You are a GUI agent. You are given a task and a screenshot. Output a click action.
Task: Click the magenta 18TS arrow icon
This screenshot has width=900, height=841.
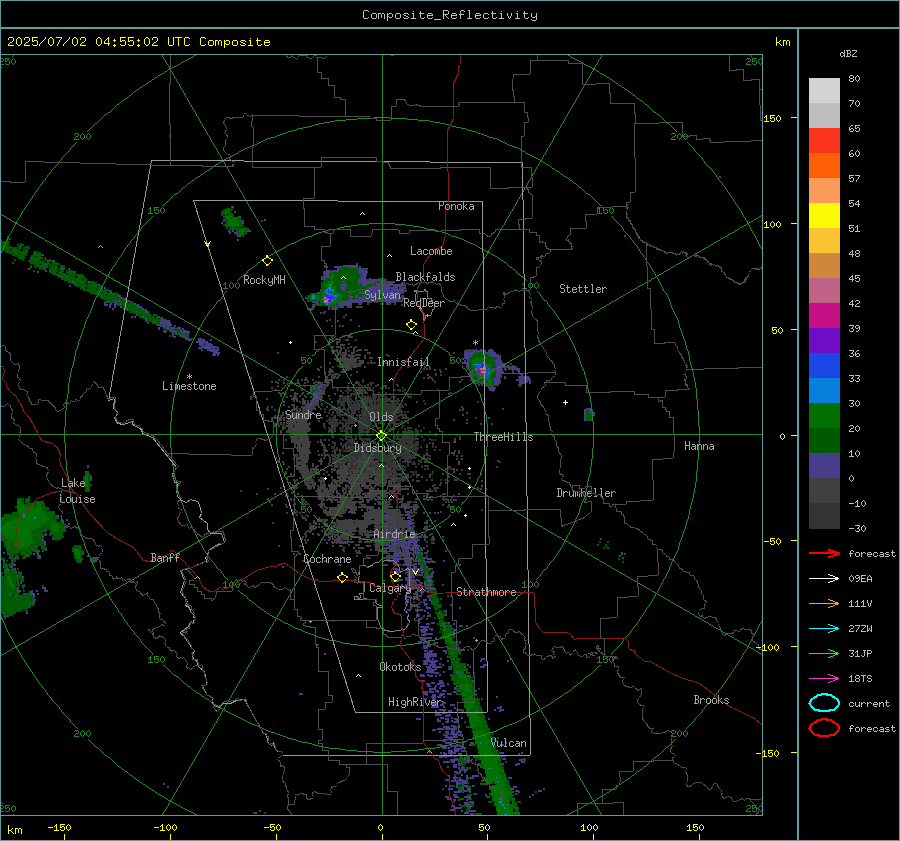(x=824, y=679)
